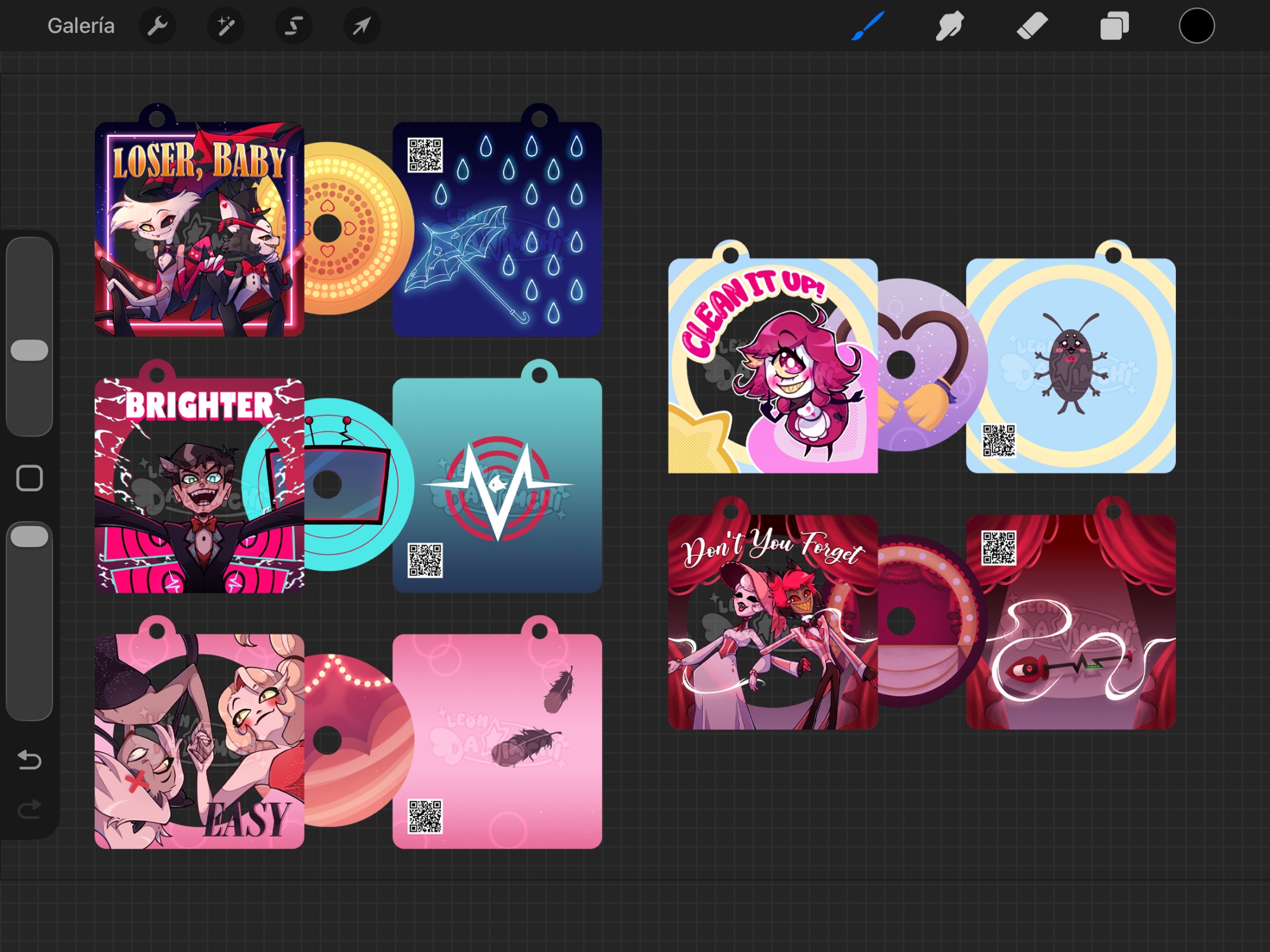1270x952 pixels.
Task: Open the black active color swatch
Action: tap(1196, 26)
